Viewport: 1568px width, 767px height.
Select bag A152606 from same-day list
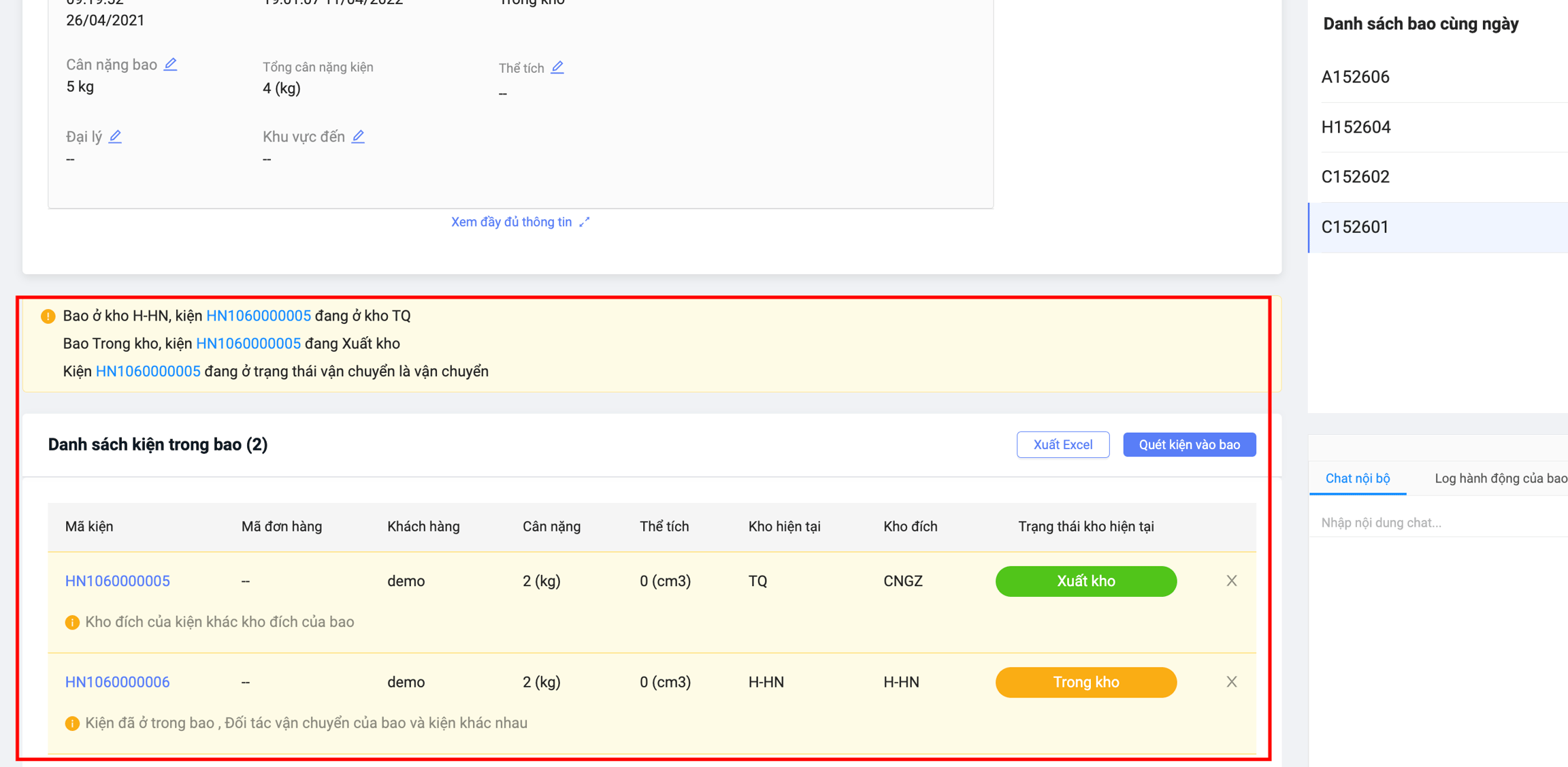(x=1444, y=77)
